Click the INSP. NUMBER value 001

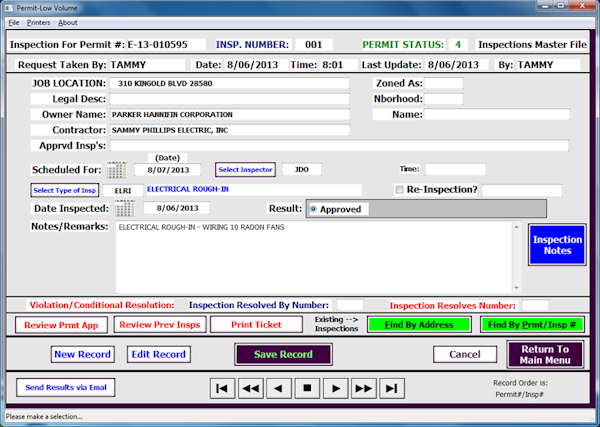tap(314, 44)
